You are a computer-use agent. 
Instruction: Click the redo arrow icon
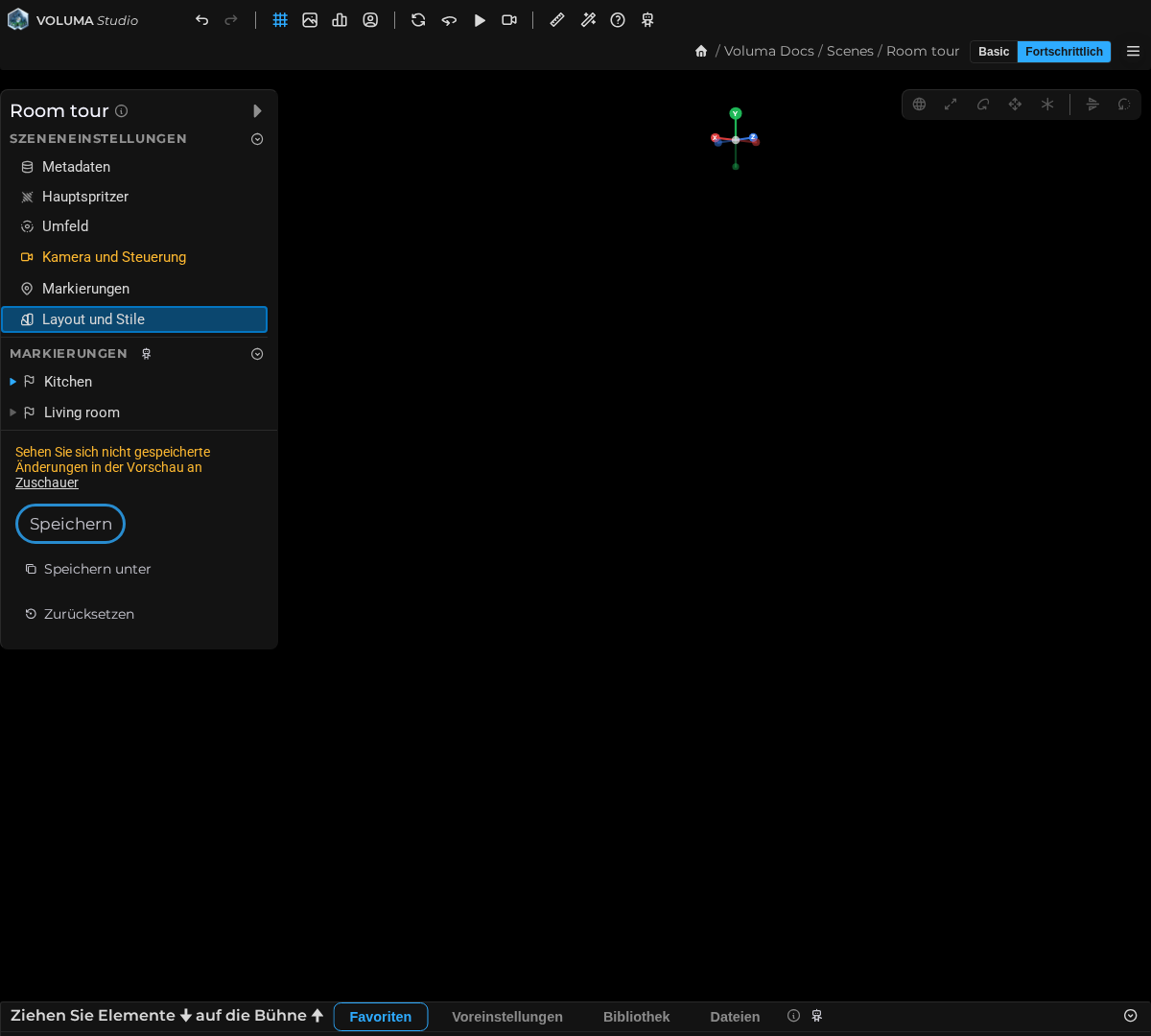(x=231, y=20)
